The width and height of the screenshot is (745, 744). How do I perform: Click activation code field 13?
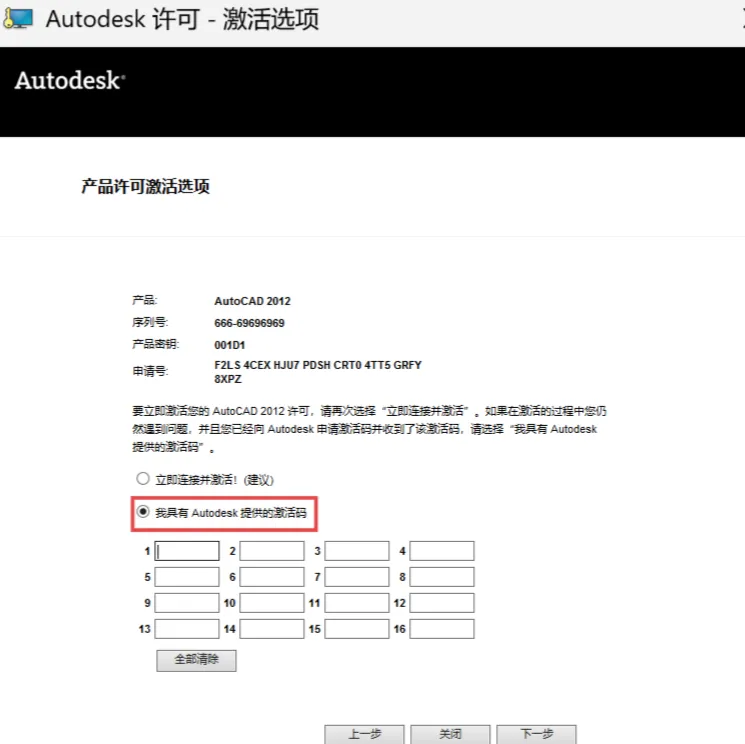[x=187, y=629]
